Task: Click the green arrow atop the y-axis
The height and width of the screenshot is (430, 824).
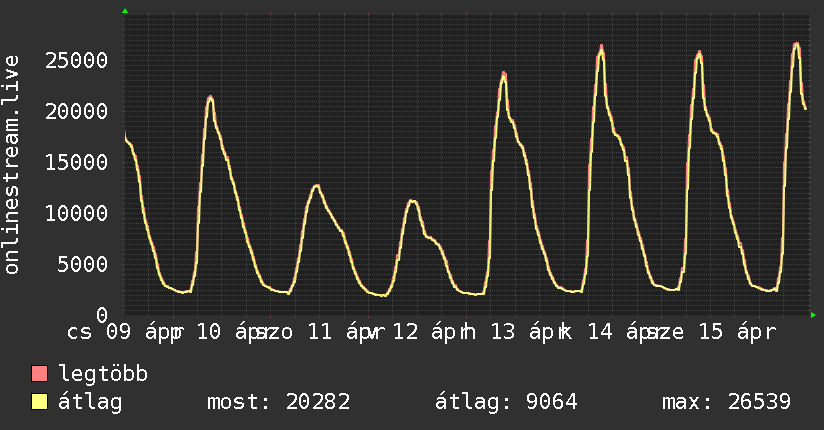Action: tap(125, 11)
